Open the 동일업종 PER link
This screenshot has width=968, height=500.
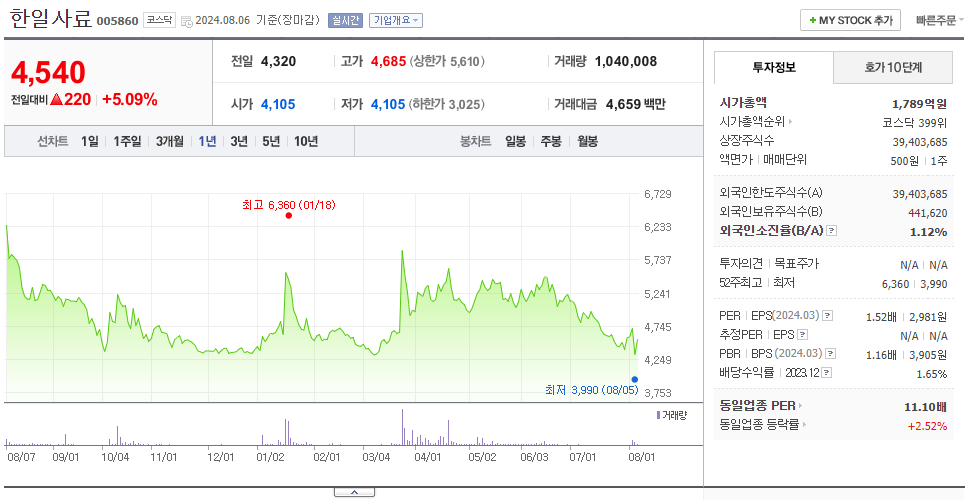click(x=761, y=406)
